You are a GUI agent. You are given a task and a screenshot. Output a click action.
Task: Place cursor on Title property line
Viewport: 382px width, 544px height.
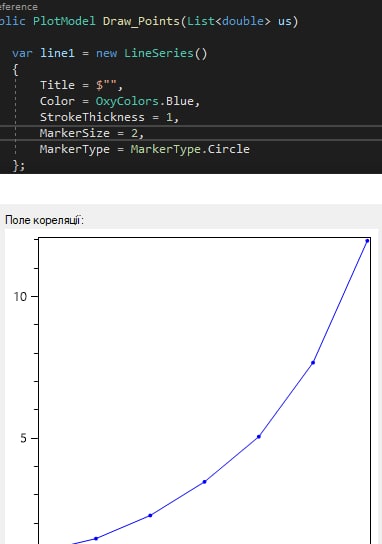[x=81, y=85]
